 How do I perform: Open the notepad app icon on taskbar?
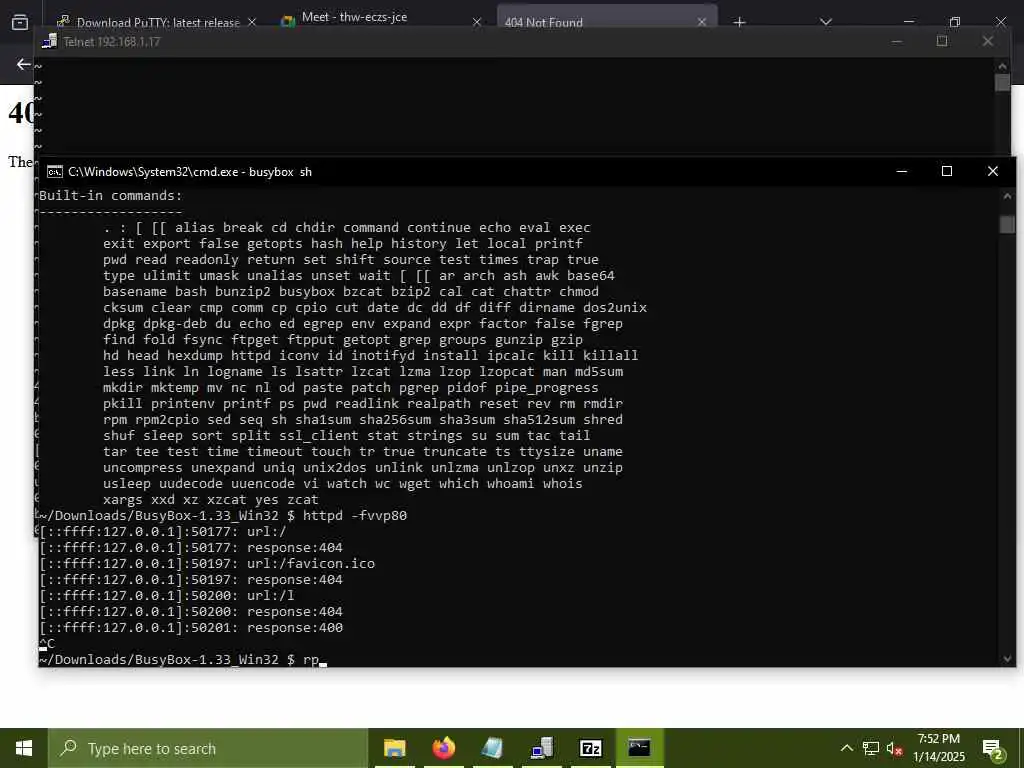[x=492, y=748]
